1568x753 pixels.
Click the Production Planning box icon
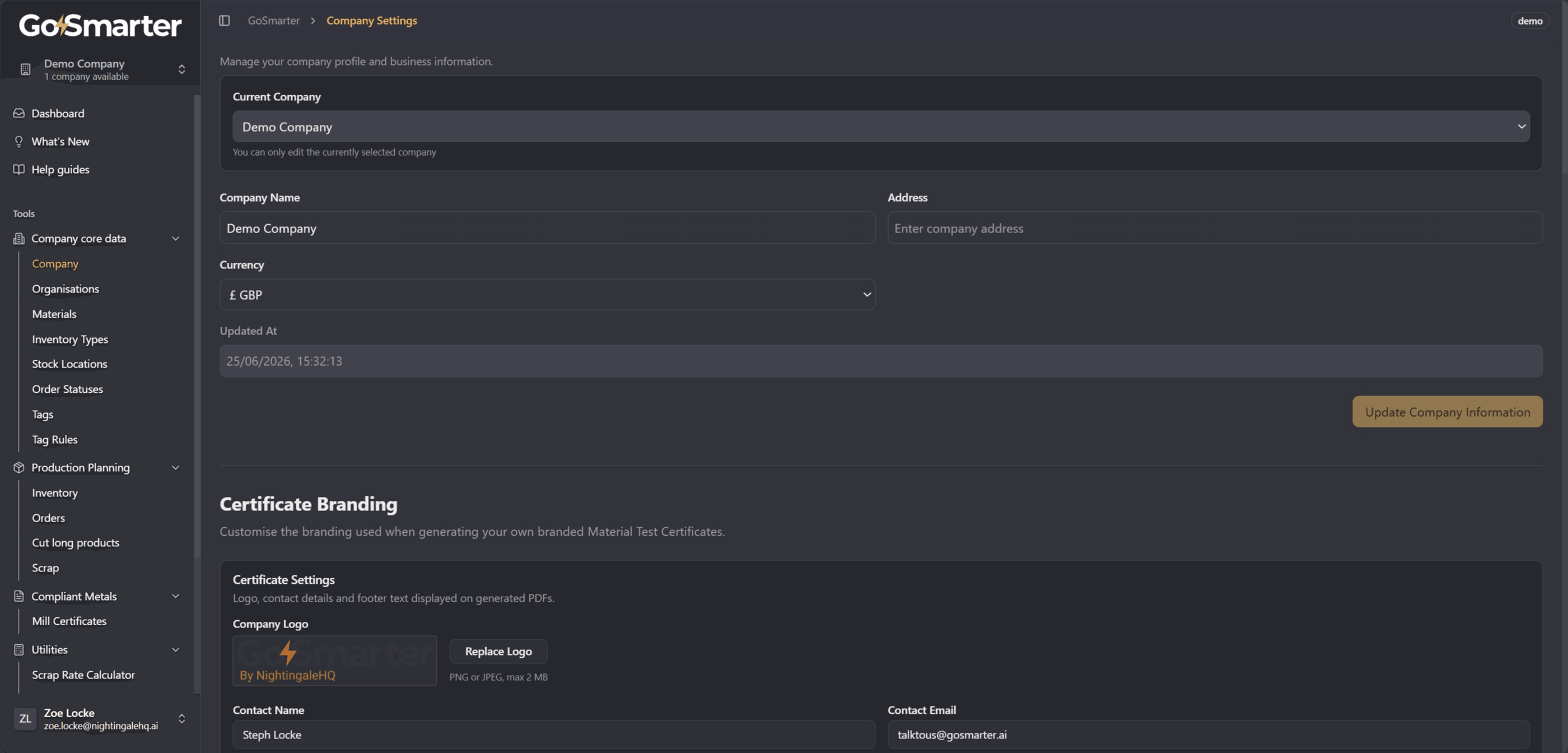19,467
